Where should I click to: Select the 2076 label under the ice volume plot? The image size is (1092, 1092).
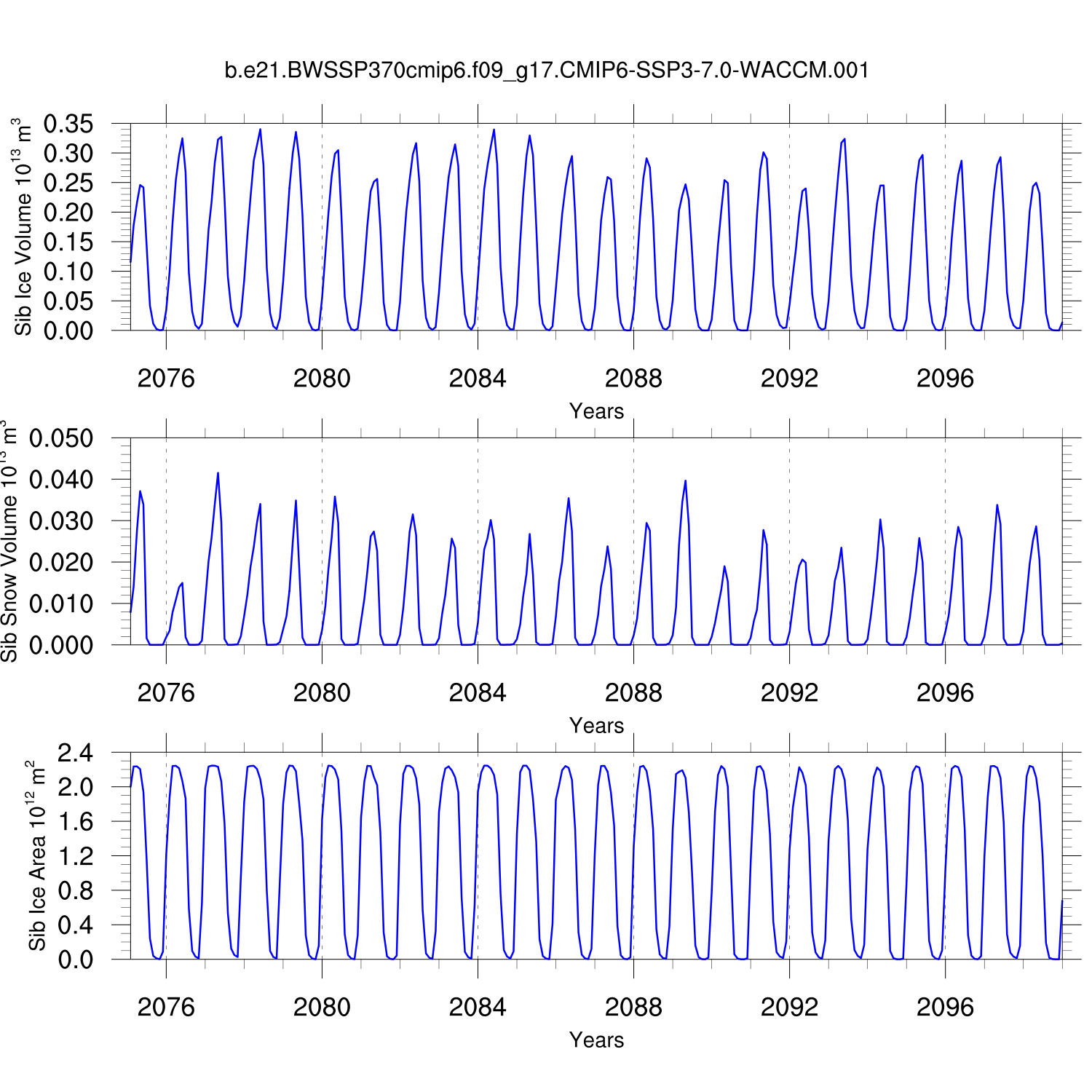pos(166,379)
